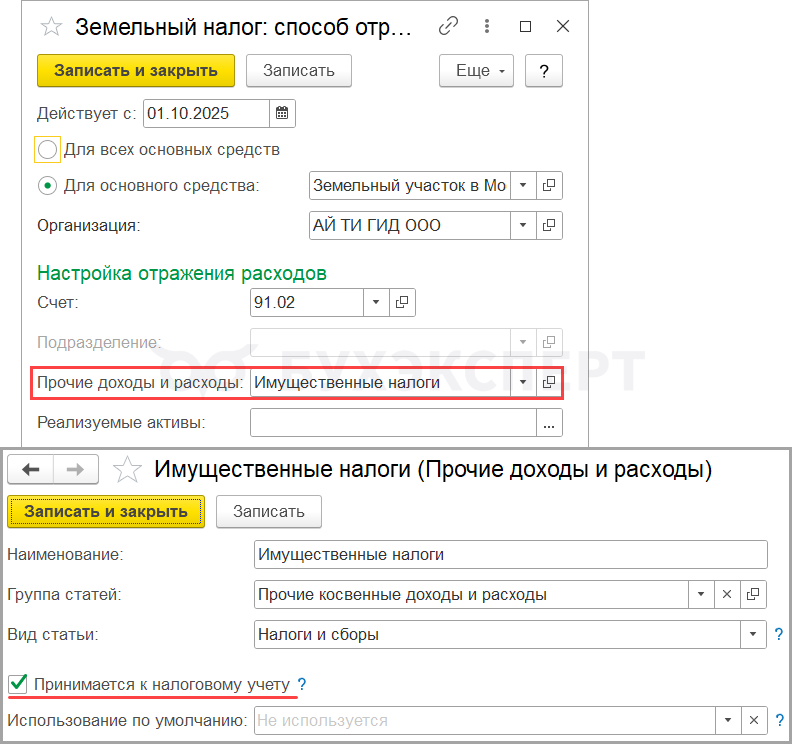Choose 'Реализуемые активы' via ellipsis button
This screenshot has width=792, height=744.
pyautogui.click(x=549, y=422)
